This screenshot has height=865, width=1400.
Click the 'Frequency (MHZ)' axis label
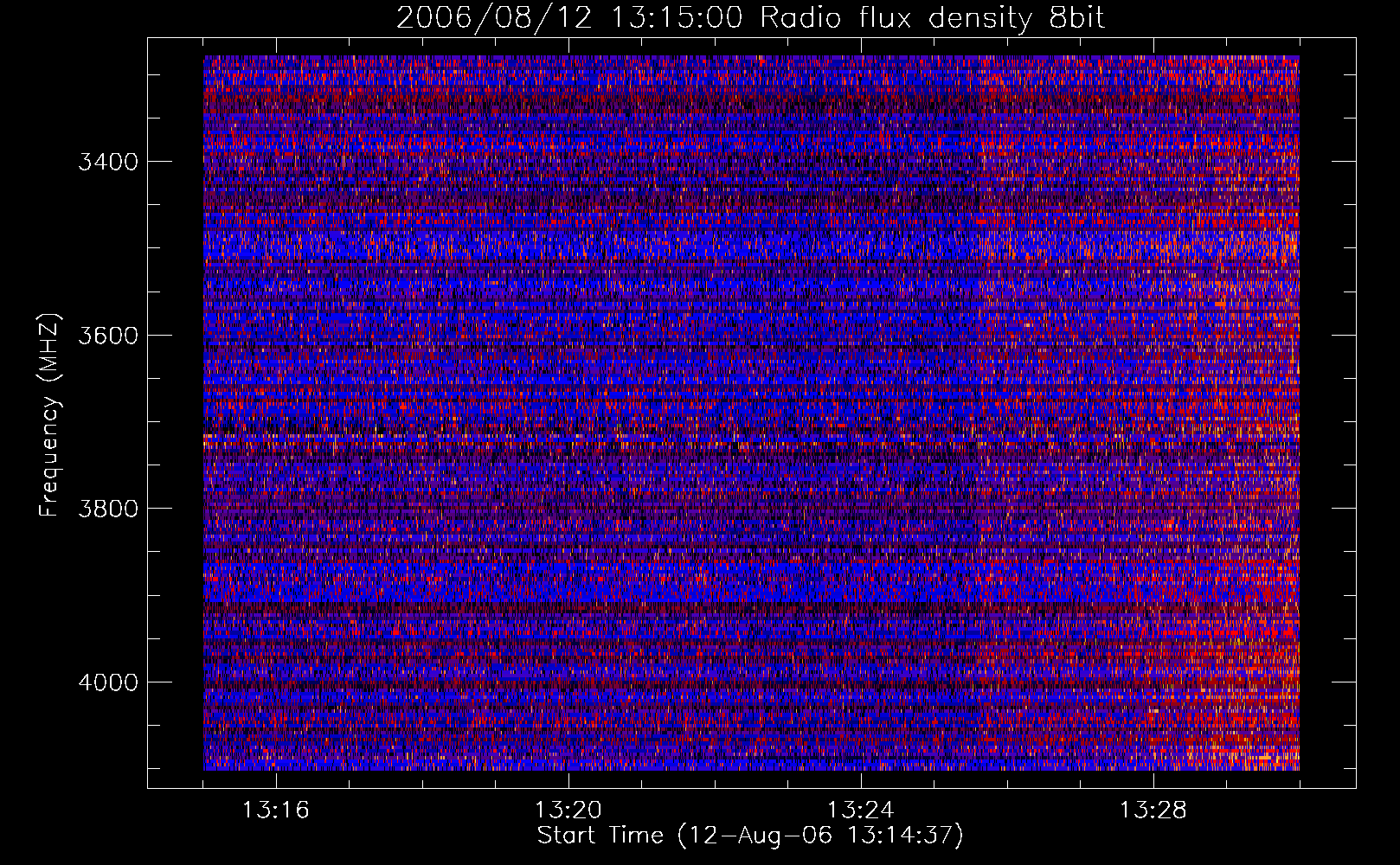50,415
